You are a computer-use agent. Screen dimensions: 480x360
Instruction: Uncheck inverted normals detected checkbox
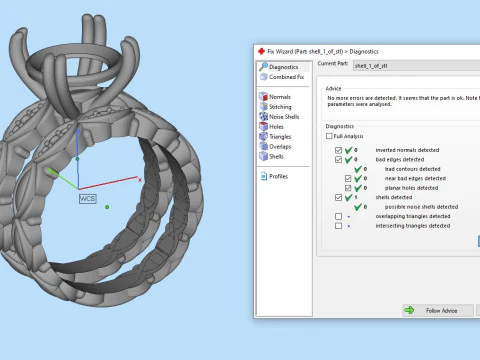click(338, 150)
